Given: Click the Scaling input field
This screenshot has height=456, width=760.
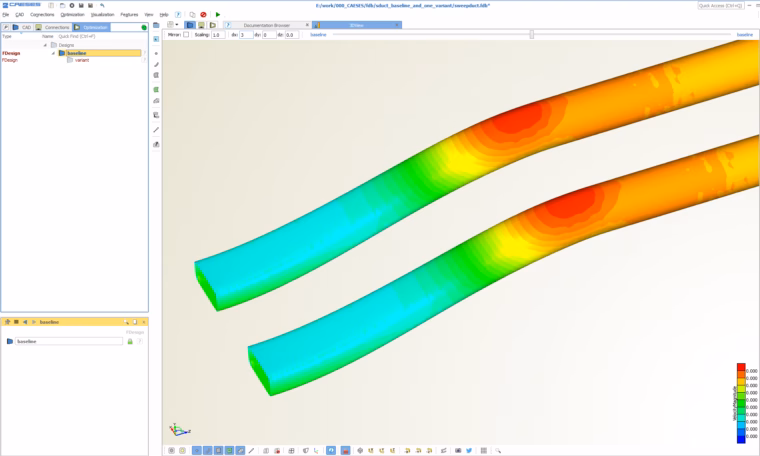Looking at the screenshot, I should (218, 35).
